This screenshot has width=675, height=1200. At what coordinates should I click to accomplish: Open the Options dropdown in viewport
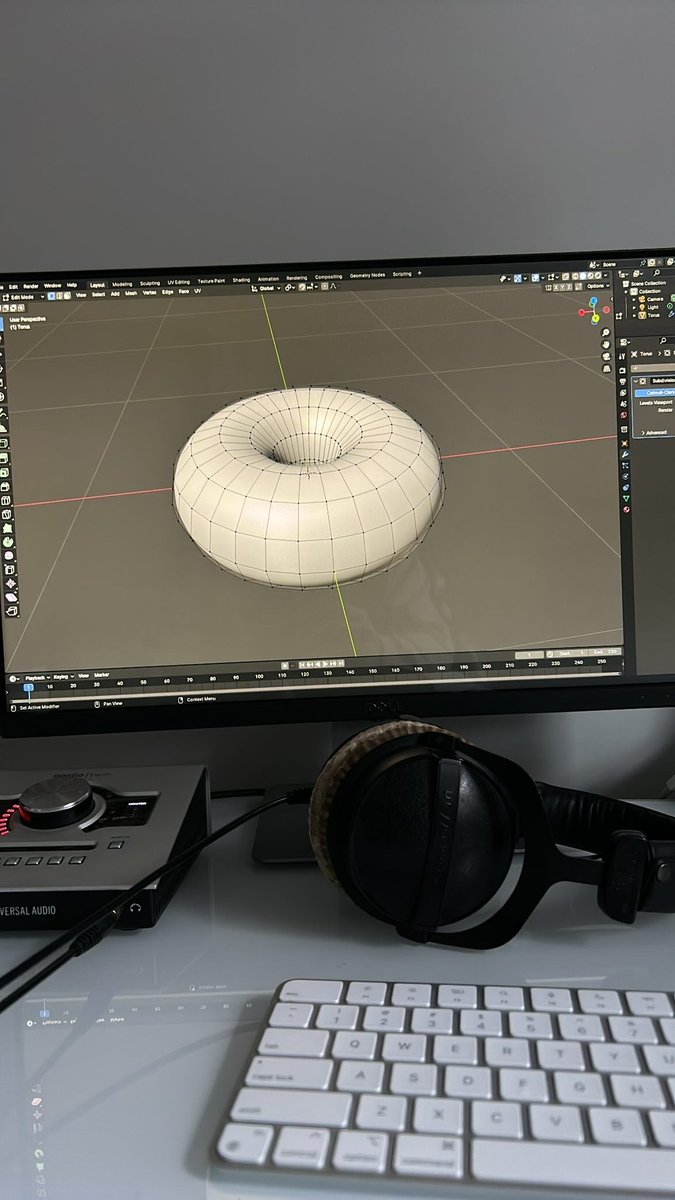[597, 286]
